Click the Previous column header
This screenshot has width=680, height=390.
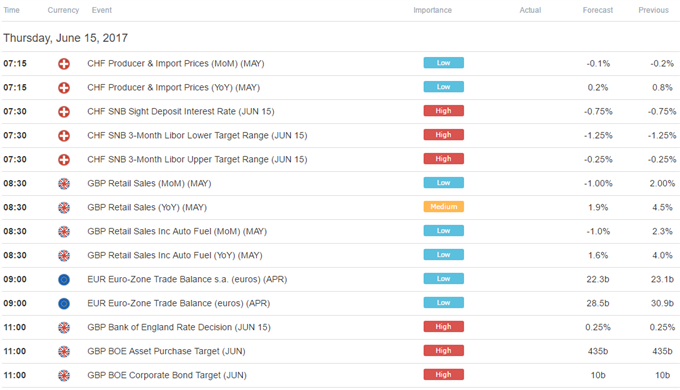(x=654, y=10)
